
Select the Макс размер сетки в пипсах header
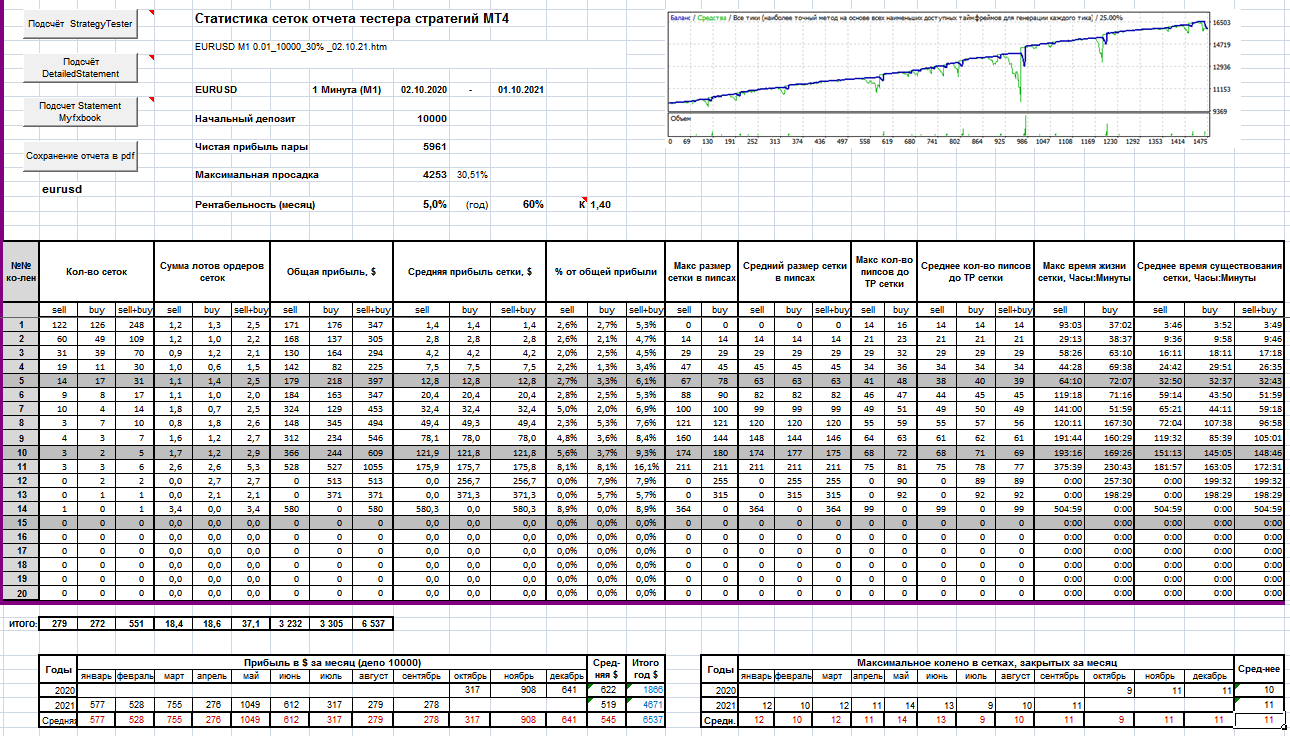(702, 271)
